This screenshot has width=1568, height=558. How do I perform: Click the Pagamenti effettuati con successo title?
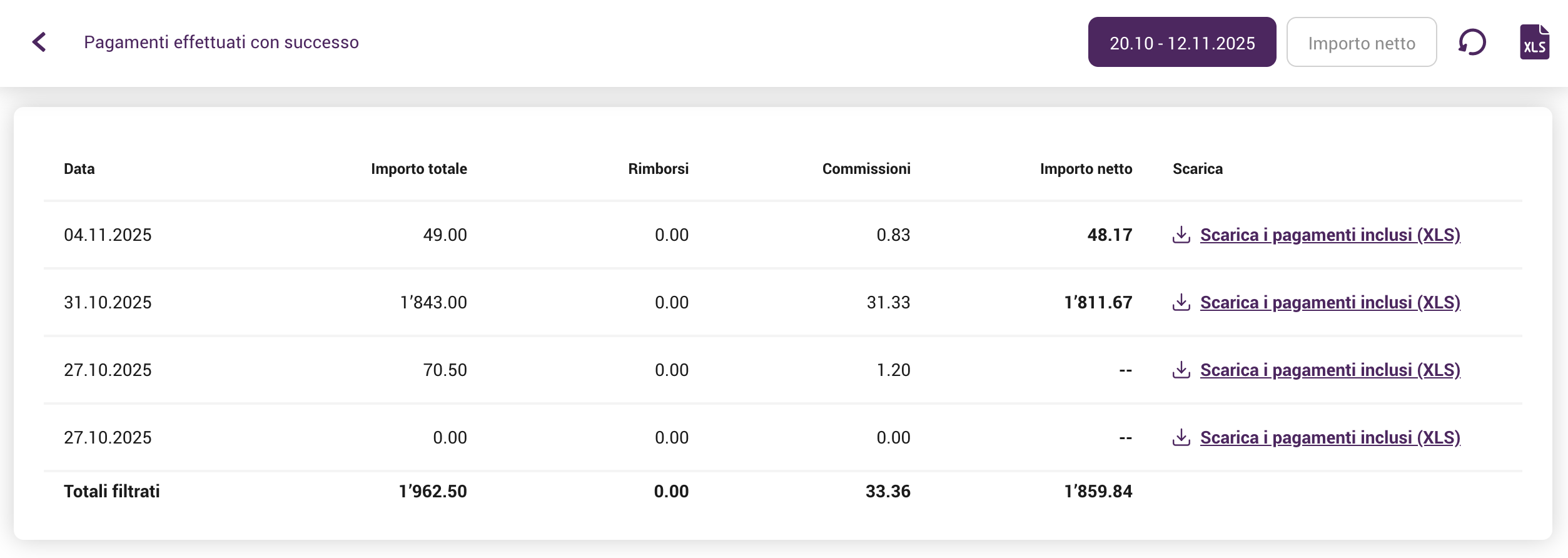click(x=222, y=42)
